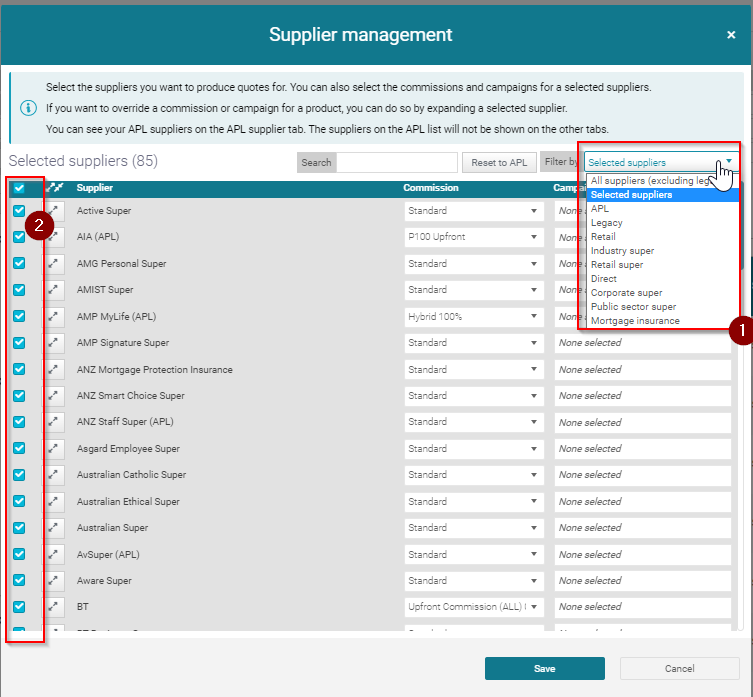Open ANZ Mortgage Protection Insurance campaign selector

click(643, 370)
